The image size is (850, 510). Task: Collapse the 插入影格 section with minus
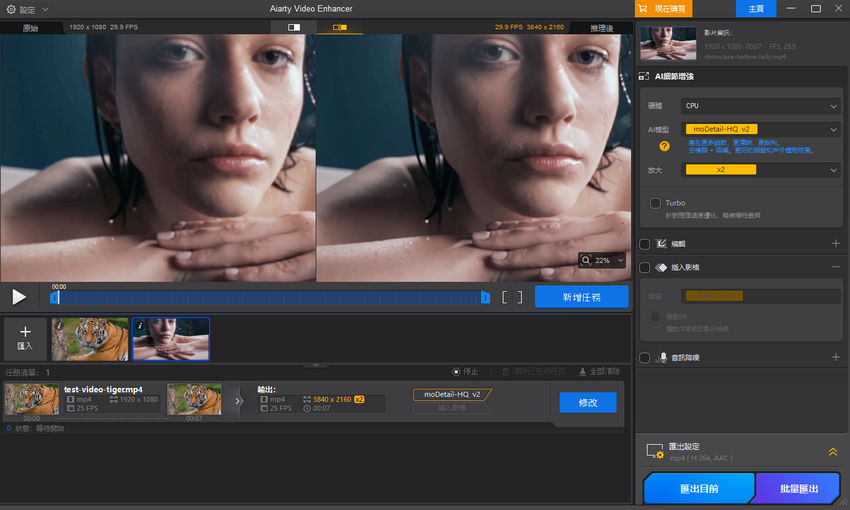(835, 267)
